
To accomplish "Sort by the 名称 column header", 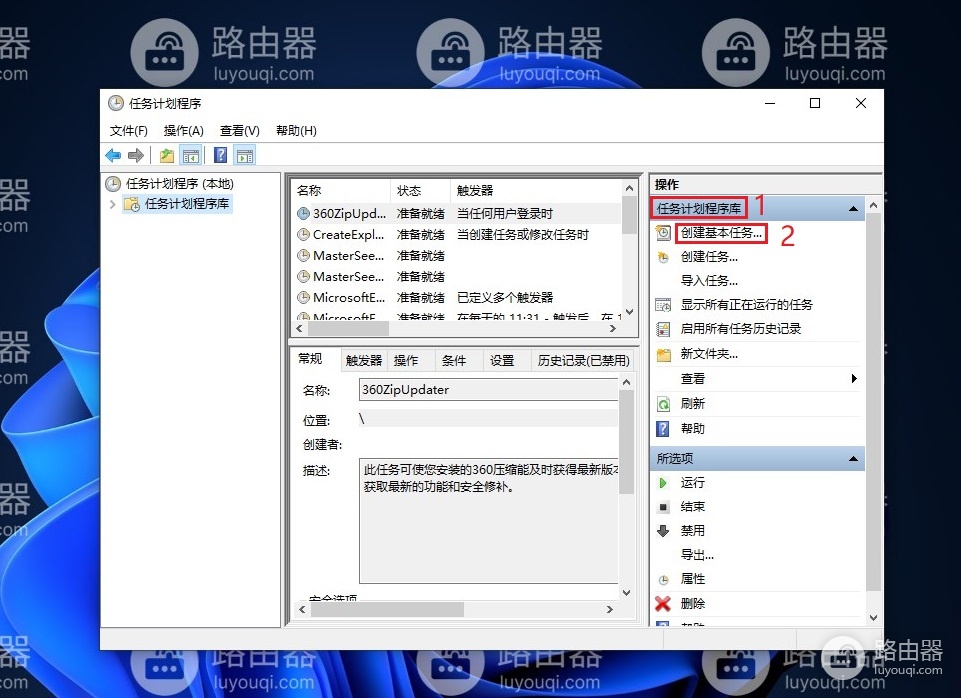I will coord(341,191).
